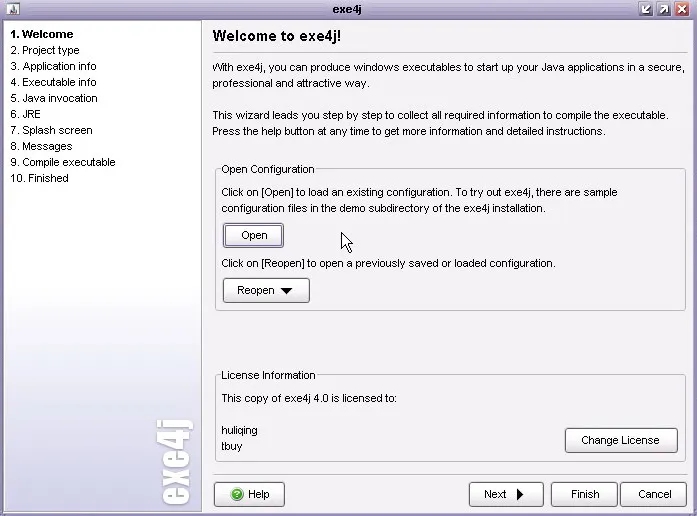Image resolution: width=697 pixels, height=516 pixels.
Task: Go to step 2. Project type
Action: (45, 50)
